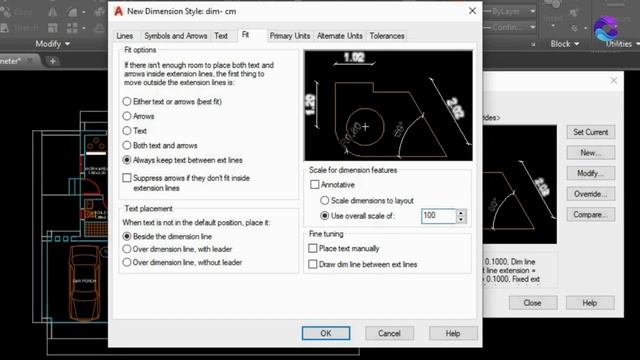Add a new drawing tab with plus
Image resolution: width=640 pixels, height=360 pixels.
click(53, 61)
